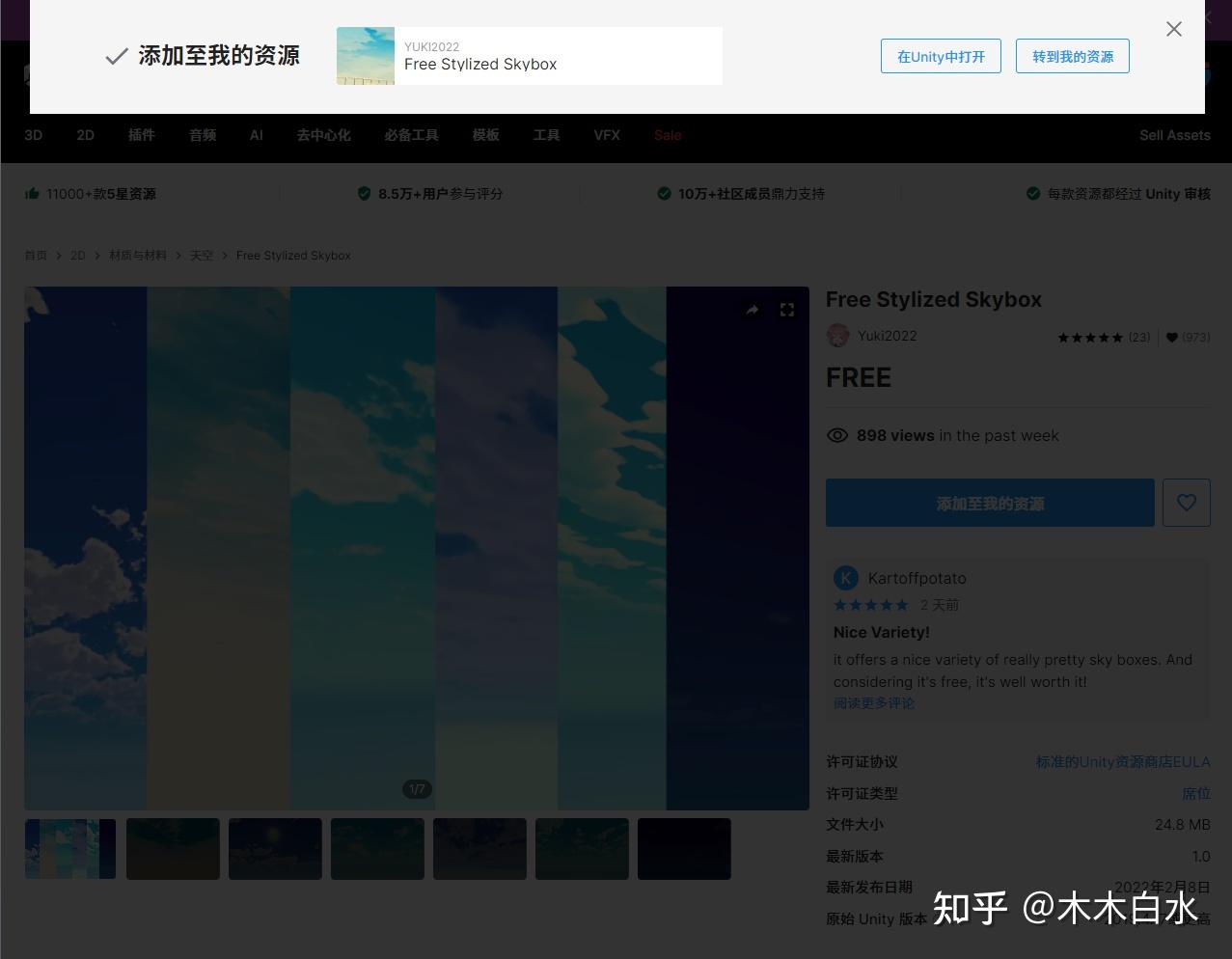
Task: Expand 阅读更多评论 to see more reviews
Action: (x=873, y=703)
